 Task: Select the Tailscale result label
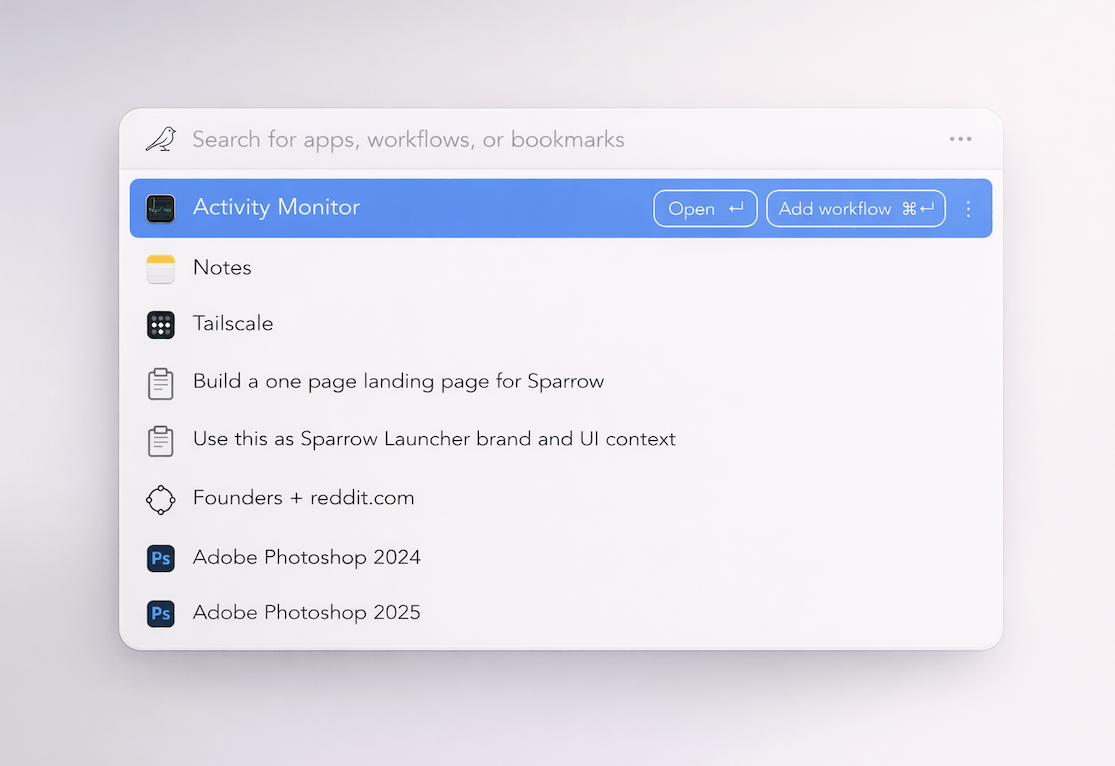233,324
